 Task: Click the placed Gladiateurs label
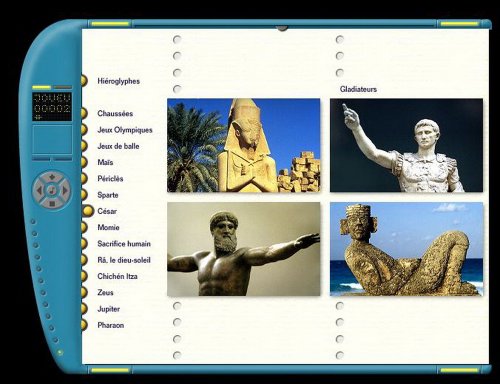[x=358, y=89]
